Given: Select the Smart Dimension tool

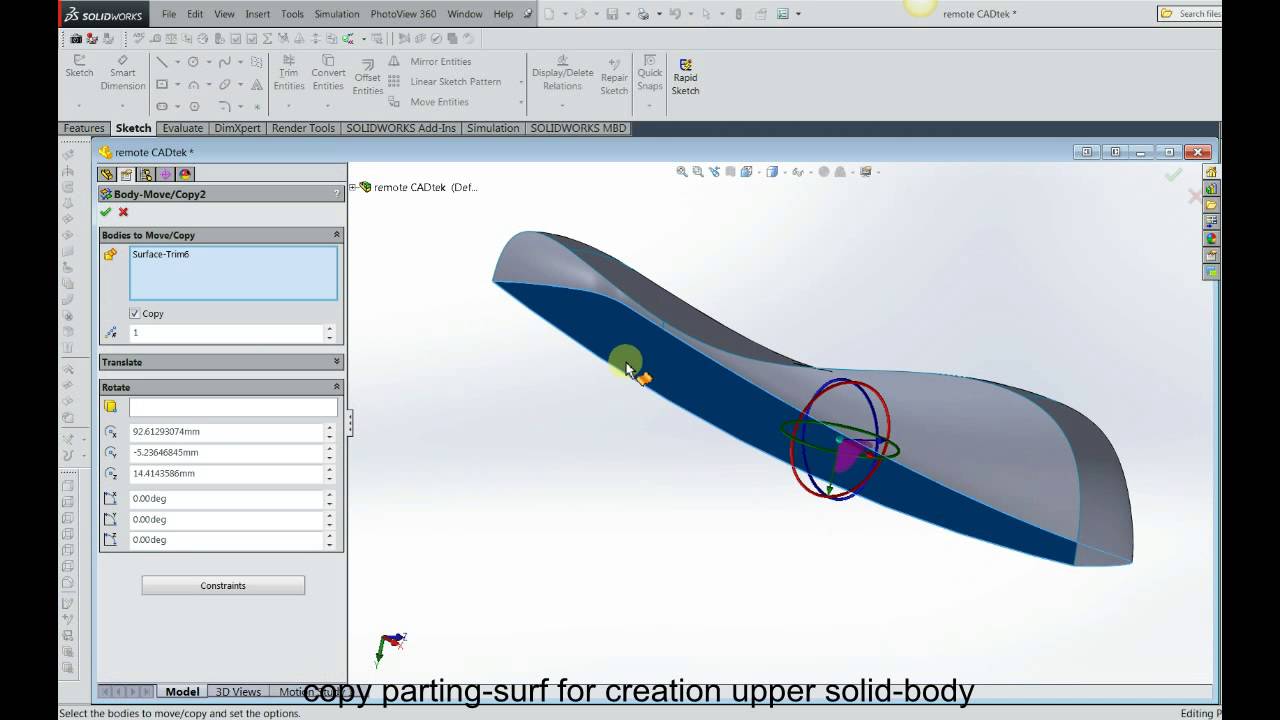Looking at the screenshot, I should click(x=122, y=71).
